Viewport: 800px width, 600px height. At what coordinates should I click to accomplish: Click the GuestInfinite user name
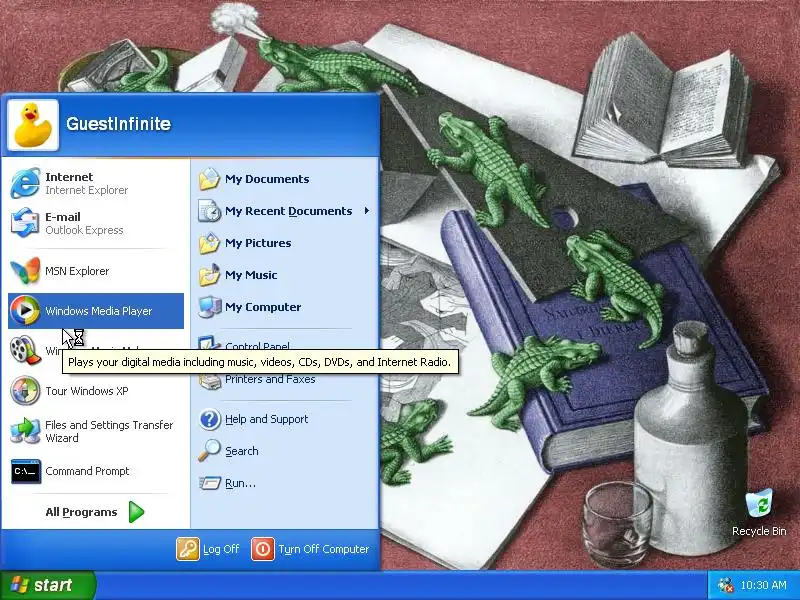click(118, 123)
